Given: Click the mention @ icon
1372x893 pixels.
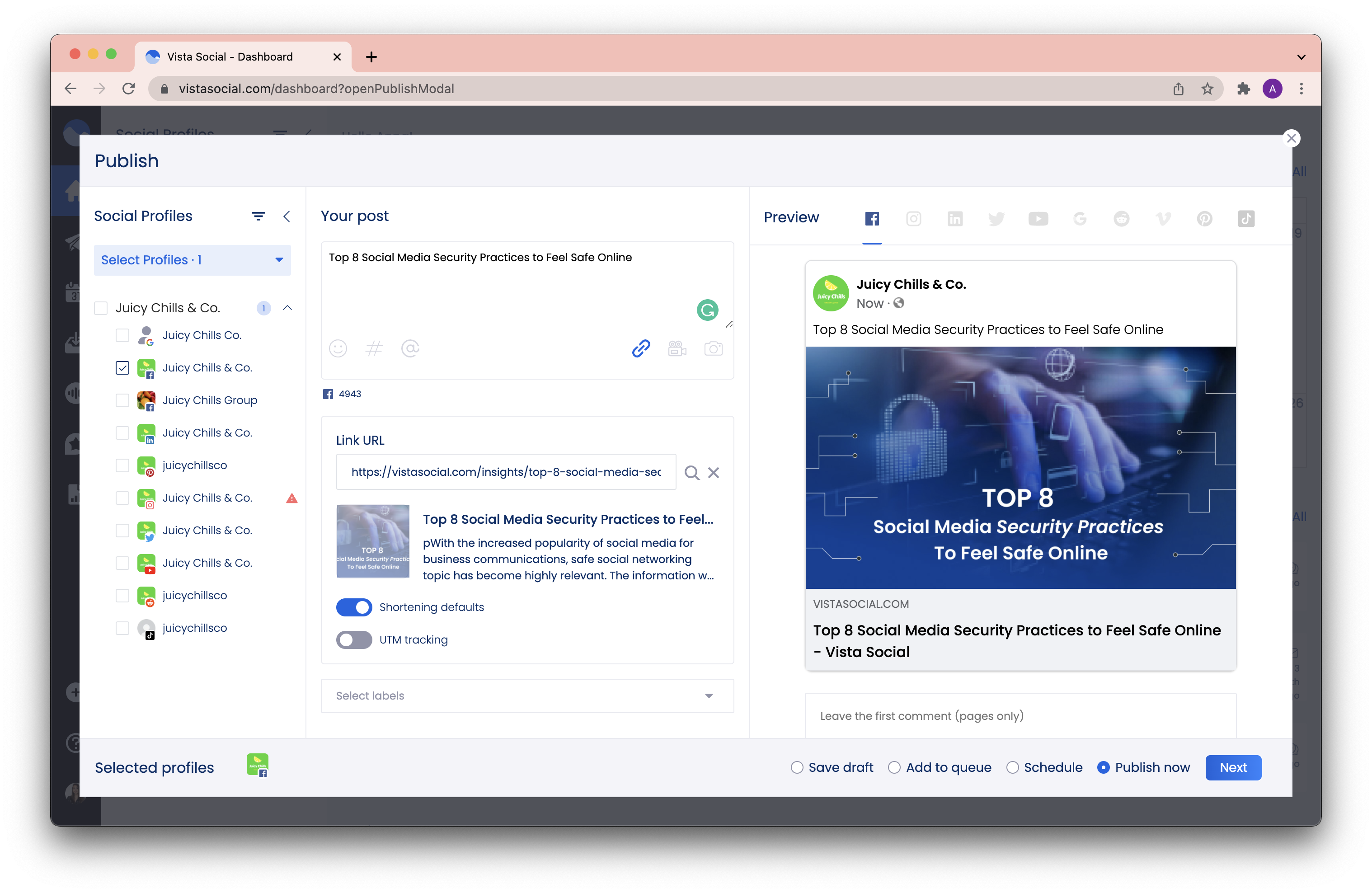Looking at the screenshot, I should pyautogui.click(x=410, y=348).
